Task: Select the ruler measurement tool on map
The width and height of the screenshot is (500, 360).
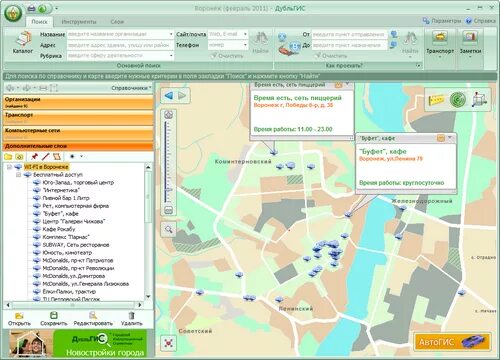Action: [436, 99]
